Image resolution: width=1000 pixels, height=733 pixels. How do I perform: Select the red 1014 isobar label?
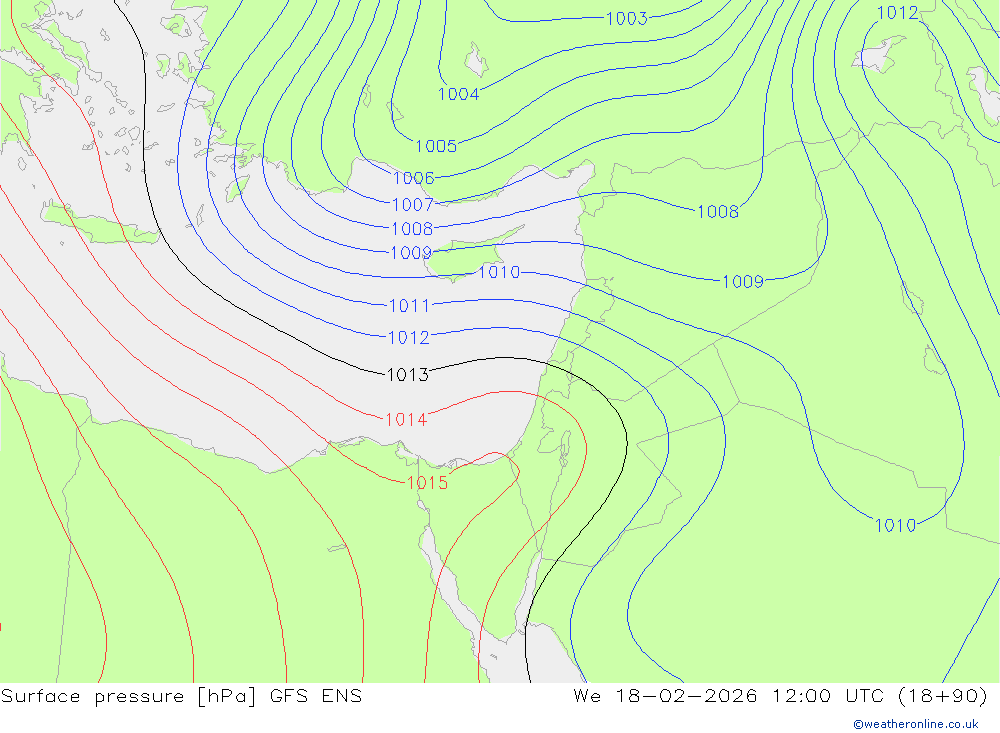click(x=406, y=420)
